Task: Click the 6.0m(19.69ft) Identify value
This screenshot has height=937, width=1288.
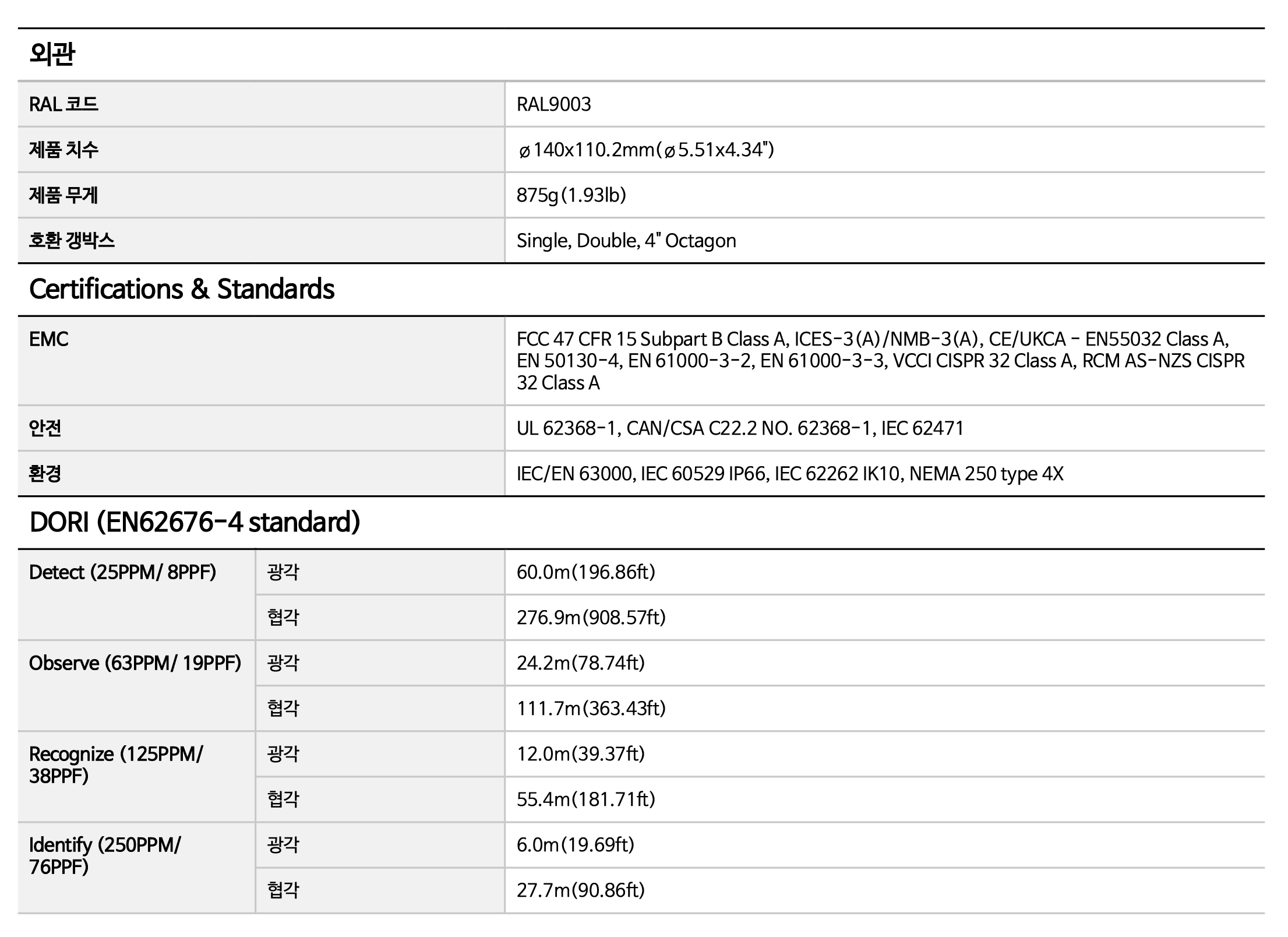Action: (x=575, y=845)
